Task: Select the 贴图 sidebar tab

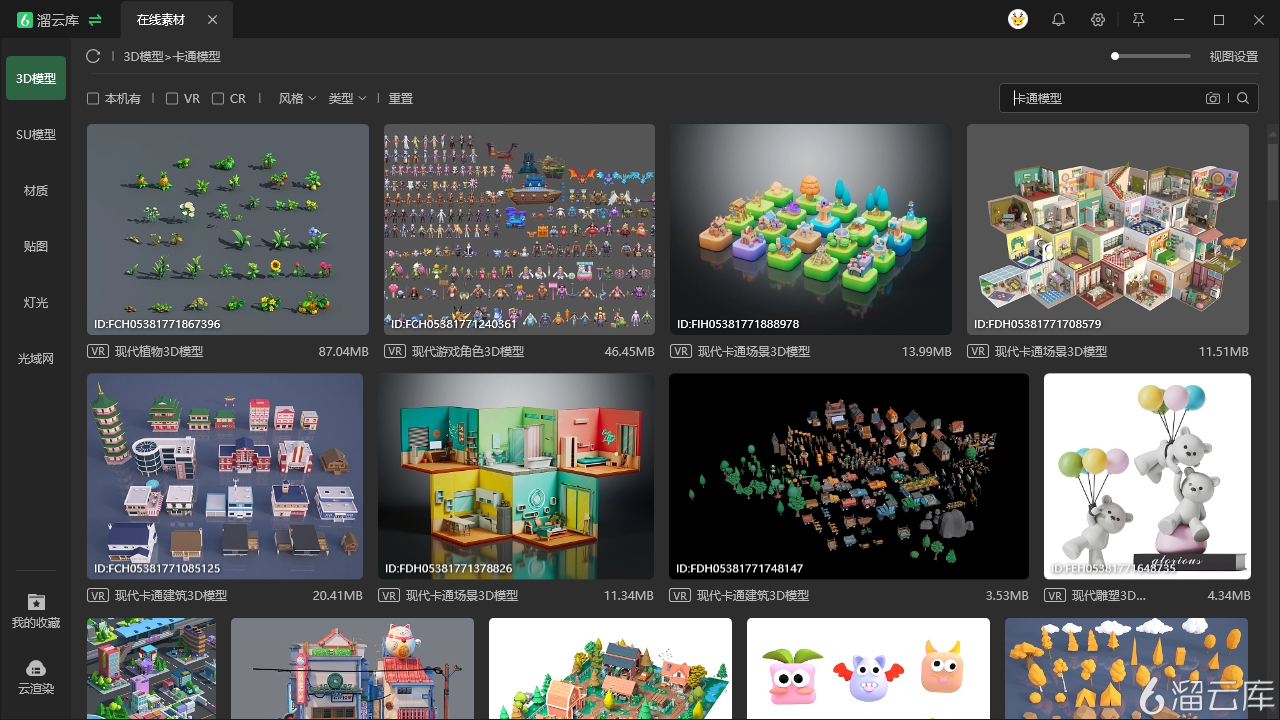Action: pyautogui.click(x=36, y=246)
